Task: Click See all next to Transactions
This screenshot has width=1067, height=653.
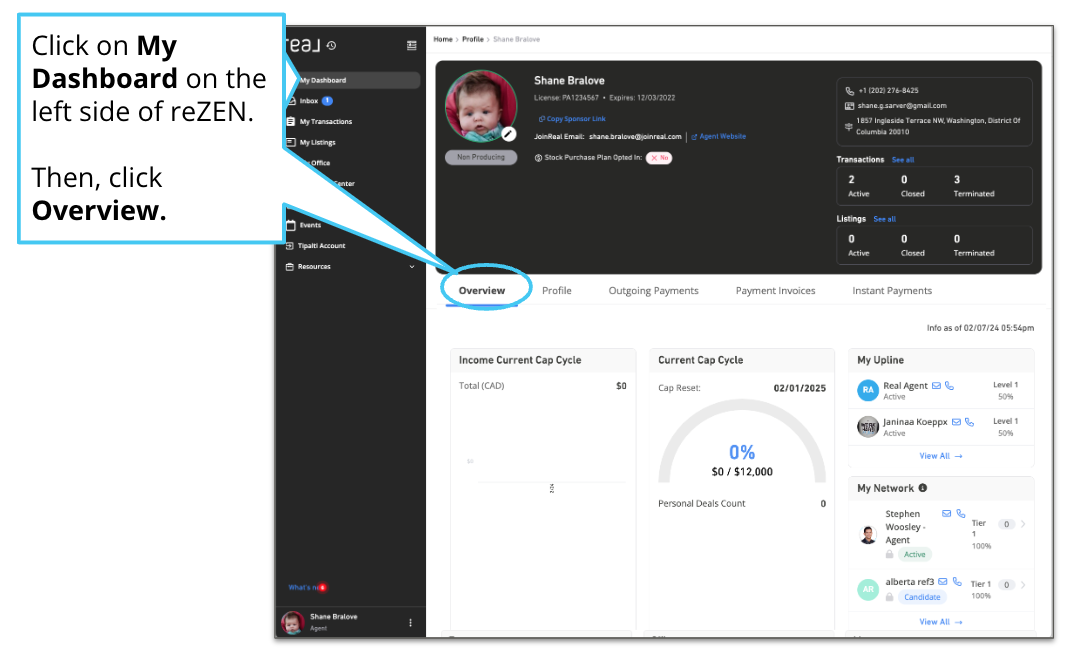Action: [x=902, y=160]
